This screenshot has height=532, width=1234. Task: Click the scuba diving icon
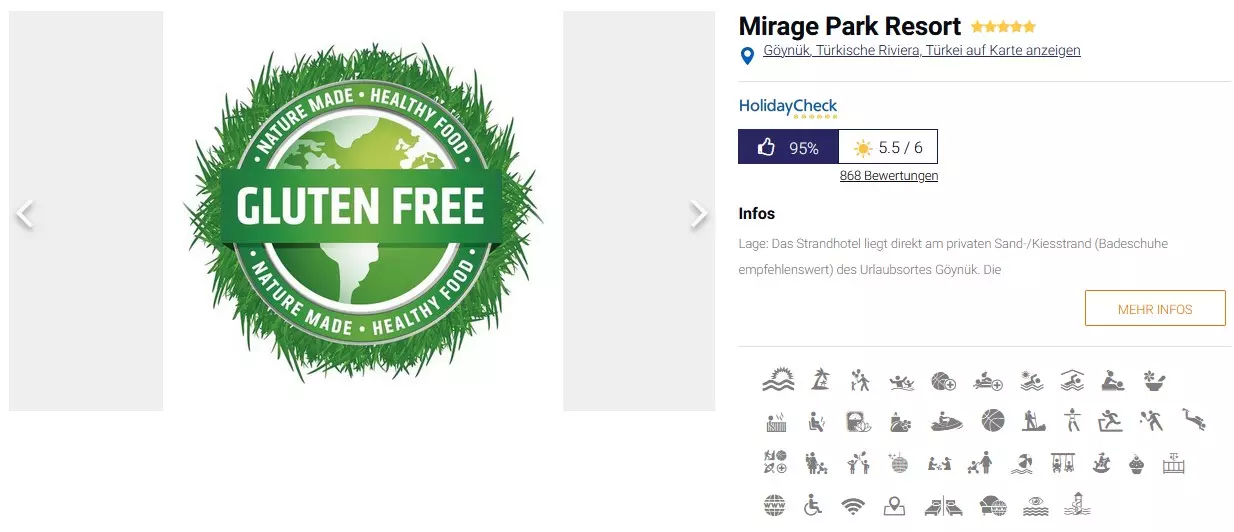[x=1194, y=420]
